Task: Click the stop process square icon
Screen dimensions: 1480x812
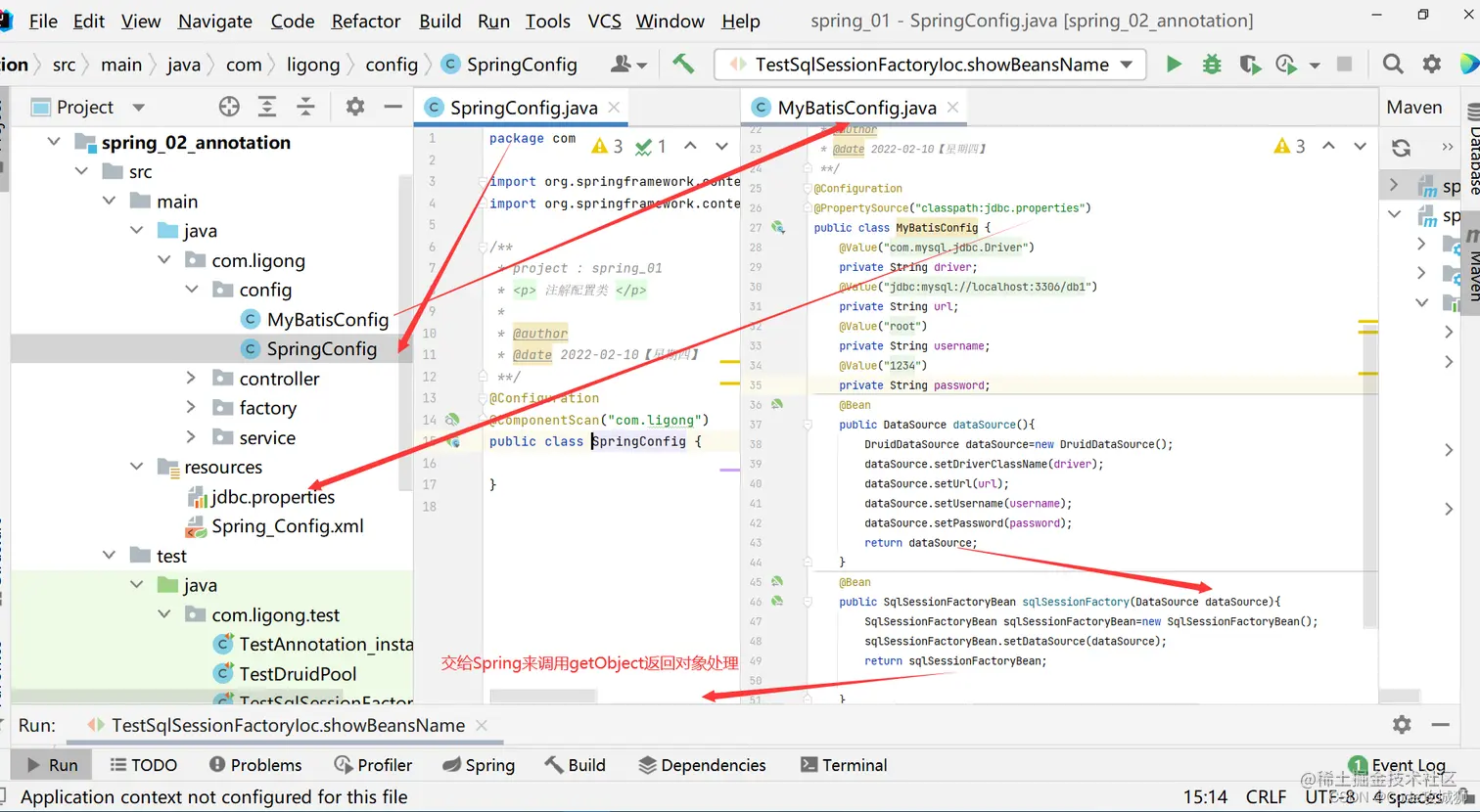Action: [x=1345, y=65]
